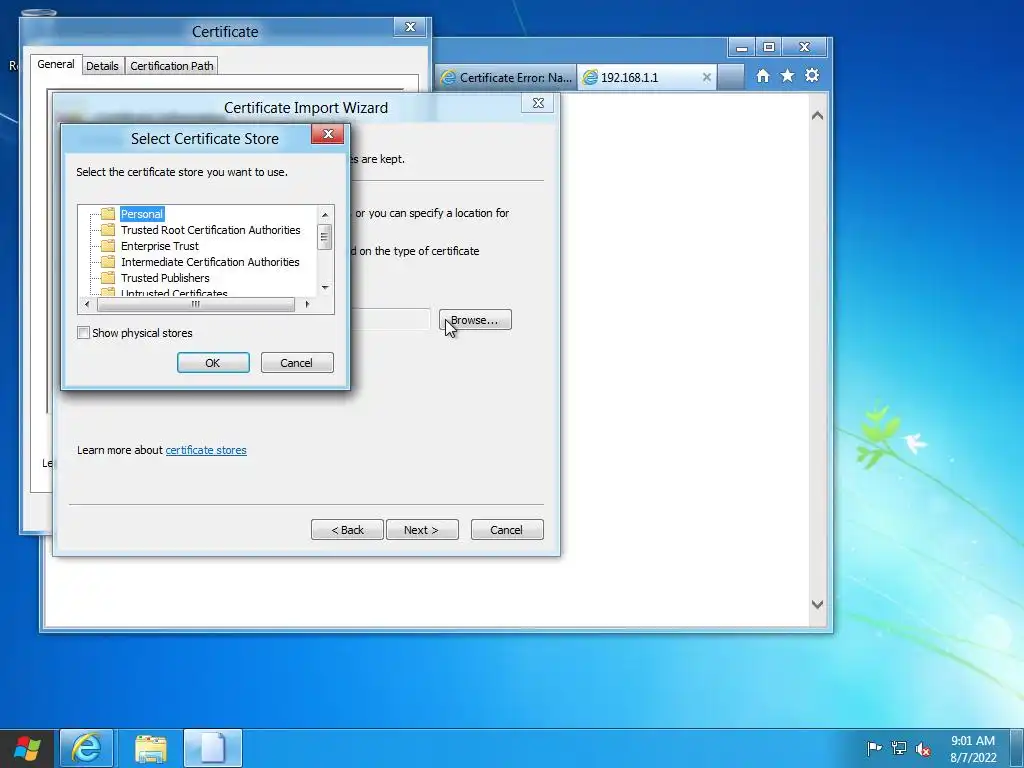The image size is (1024, 768).
Task: Click browser page scroll down arrow
Action: pos(817,605)
